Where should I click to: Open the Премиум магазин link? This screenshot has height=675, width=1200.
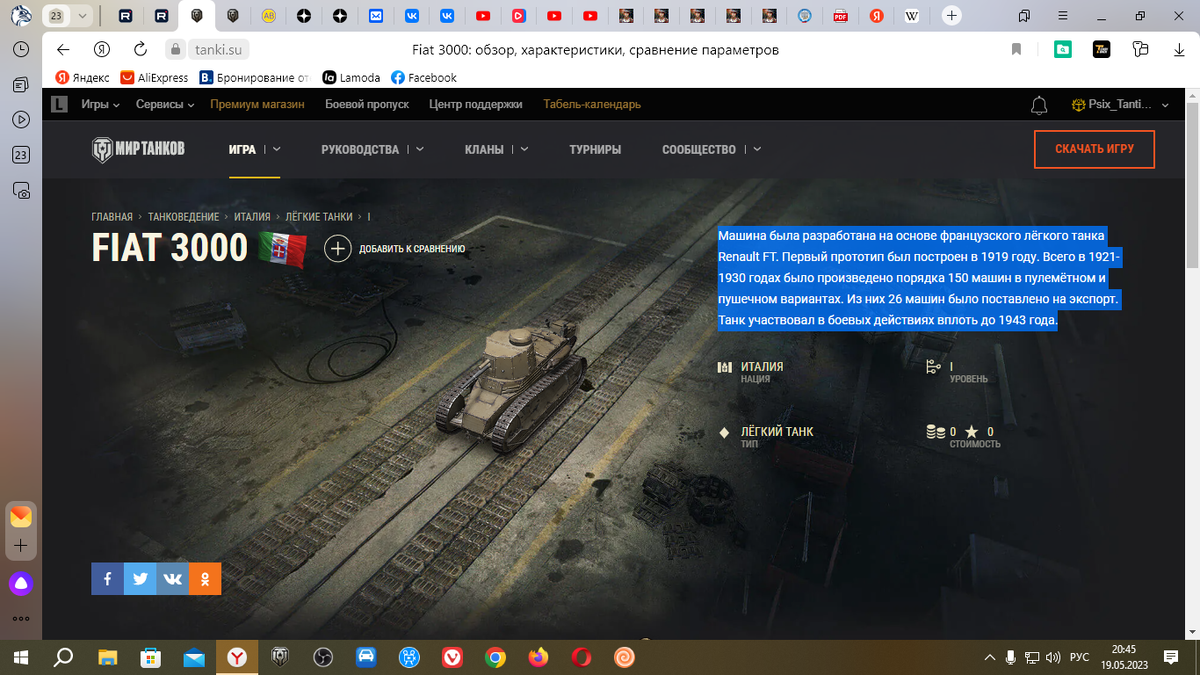(x=257, y=104)
